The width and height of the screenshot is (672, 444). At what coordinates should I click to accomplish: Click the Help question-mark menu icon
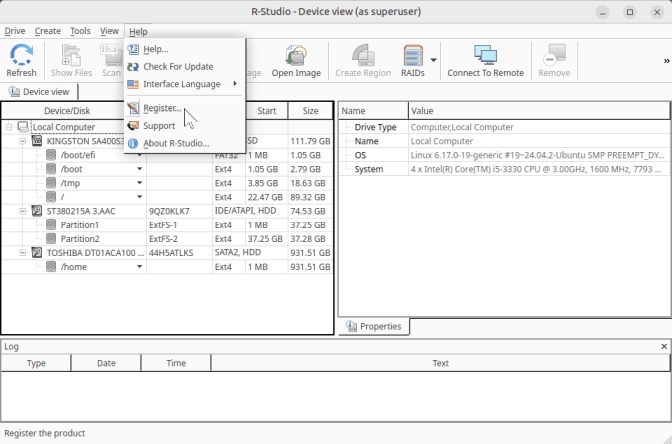click(x=133, y=49)
